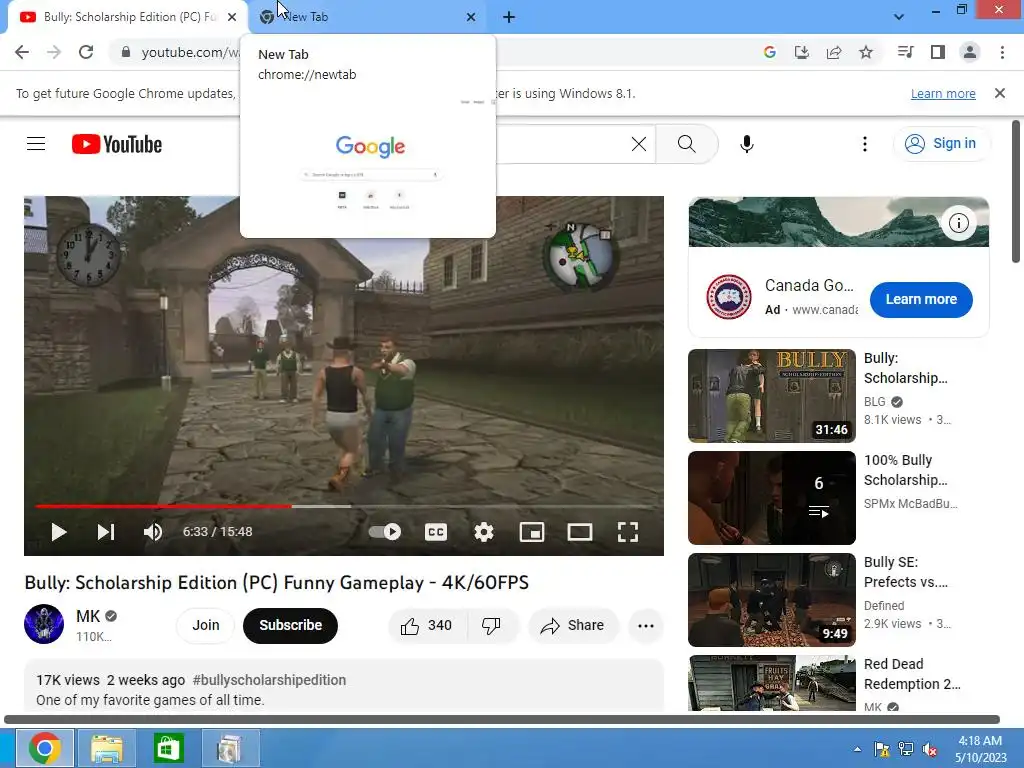The image size is (1024, 768).
Task: Open a new tab with plus button
Action: [x=509, y=17]
